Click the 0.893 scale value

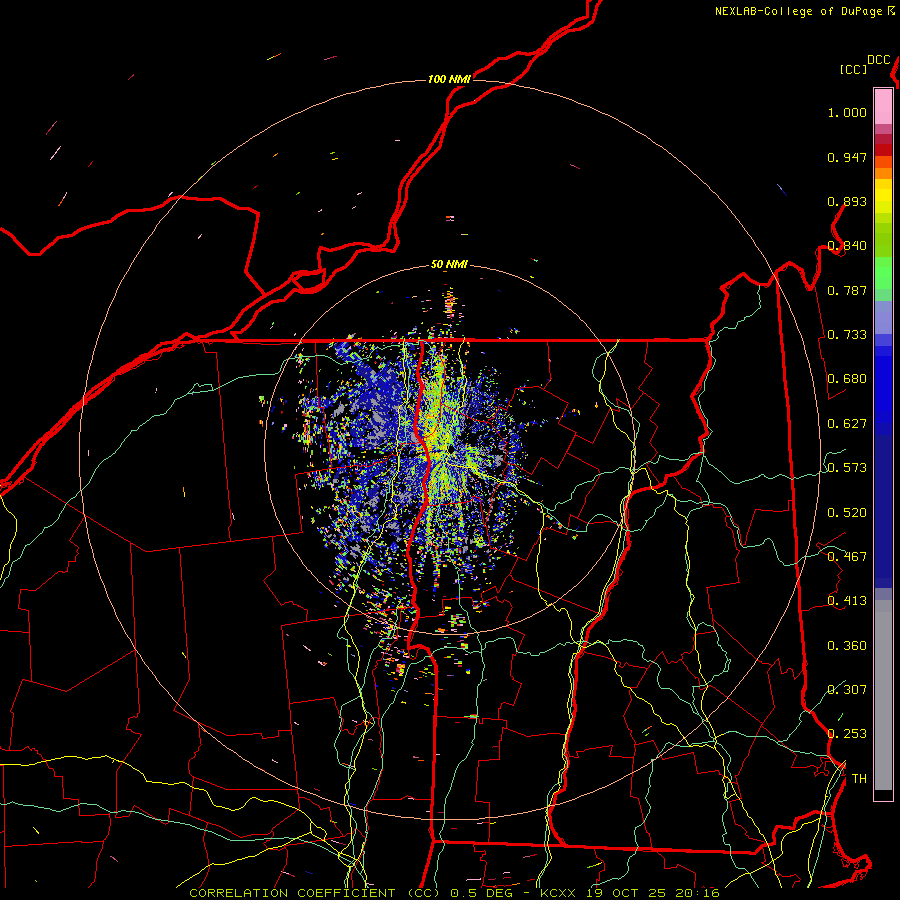tap(847, 201)
